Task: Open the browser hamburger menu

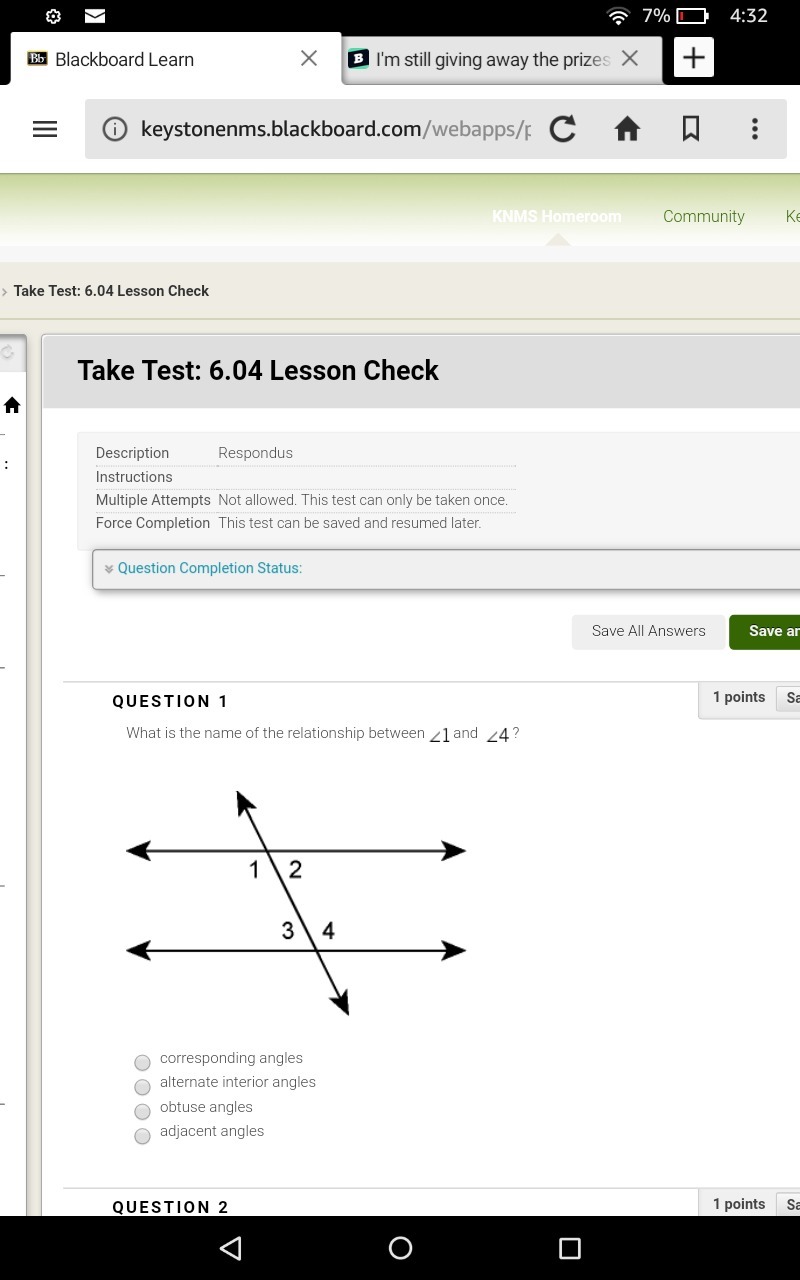Action: 45,129
